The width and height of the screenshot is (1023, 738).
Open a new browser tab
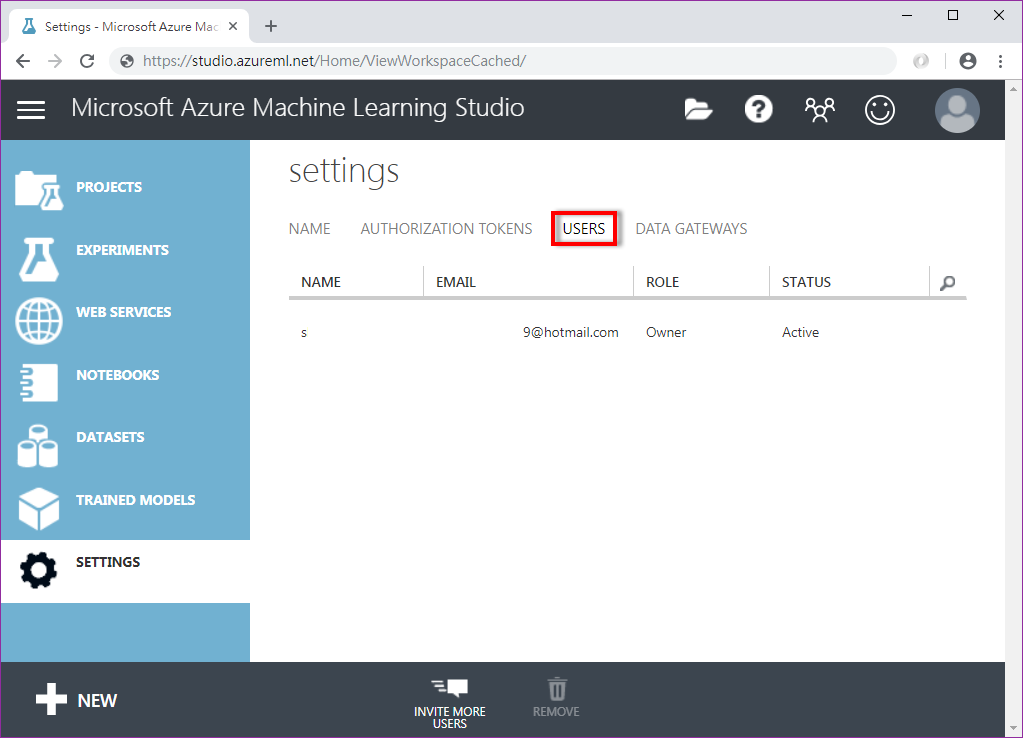271,26
